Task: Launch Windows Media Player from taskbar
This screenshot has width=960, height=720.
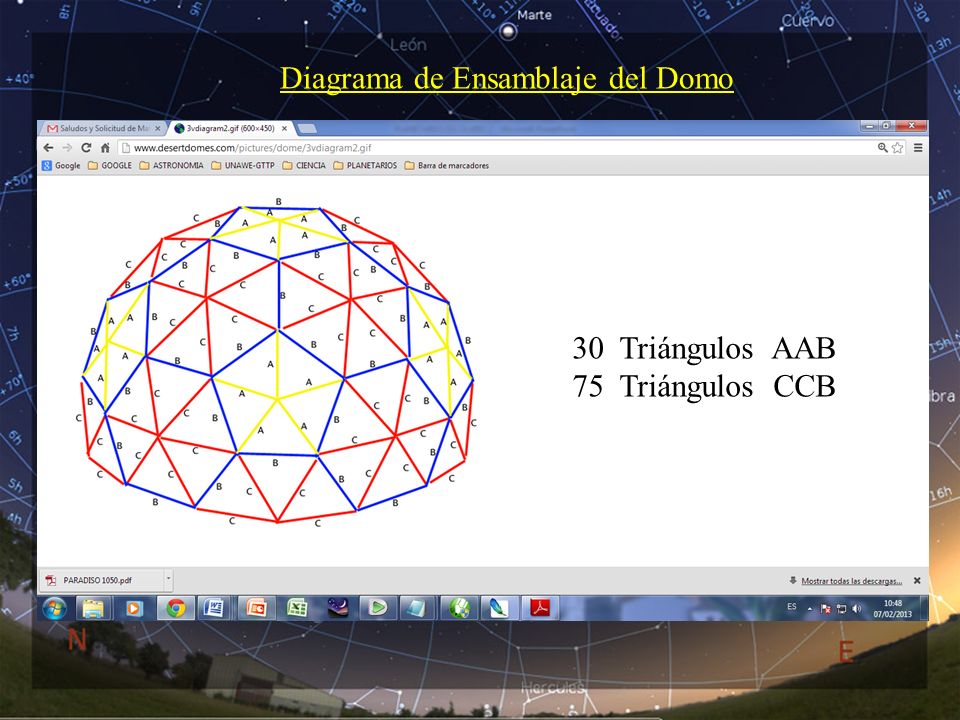Action: [134, 608]
